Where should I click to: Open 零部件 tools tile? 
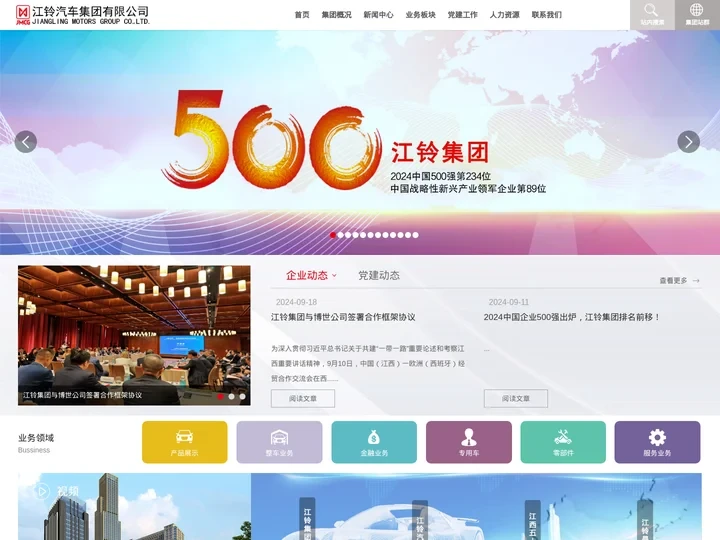[x=563, y=442]
